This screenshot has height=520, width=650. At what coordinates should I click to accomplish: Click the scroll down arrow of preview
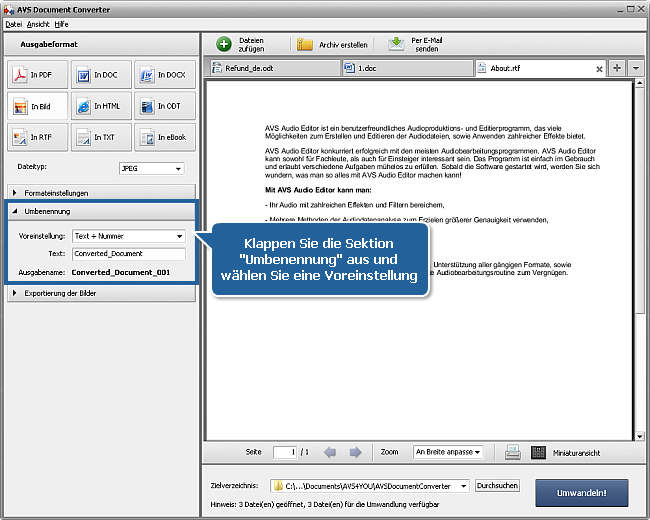point(639,436)
